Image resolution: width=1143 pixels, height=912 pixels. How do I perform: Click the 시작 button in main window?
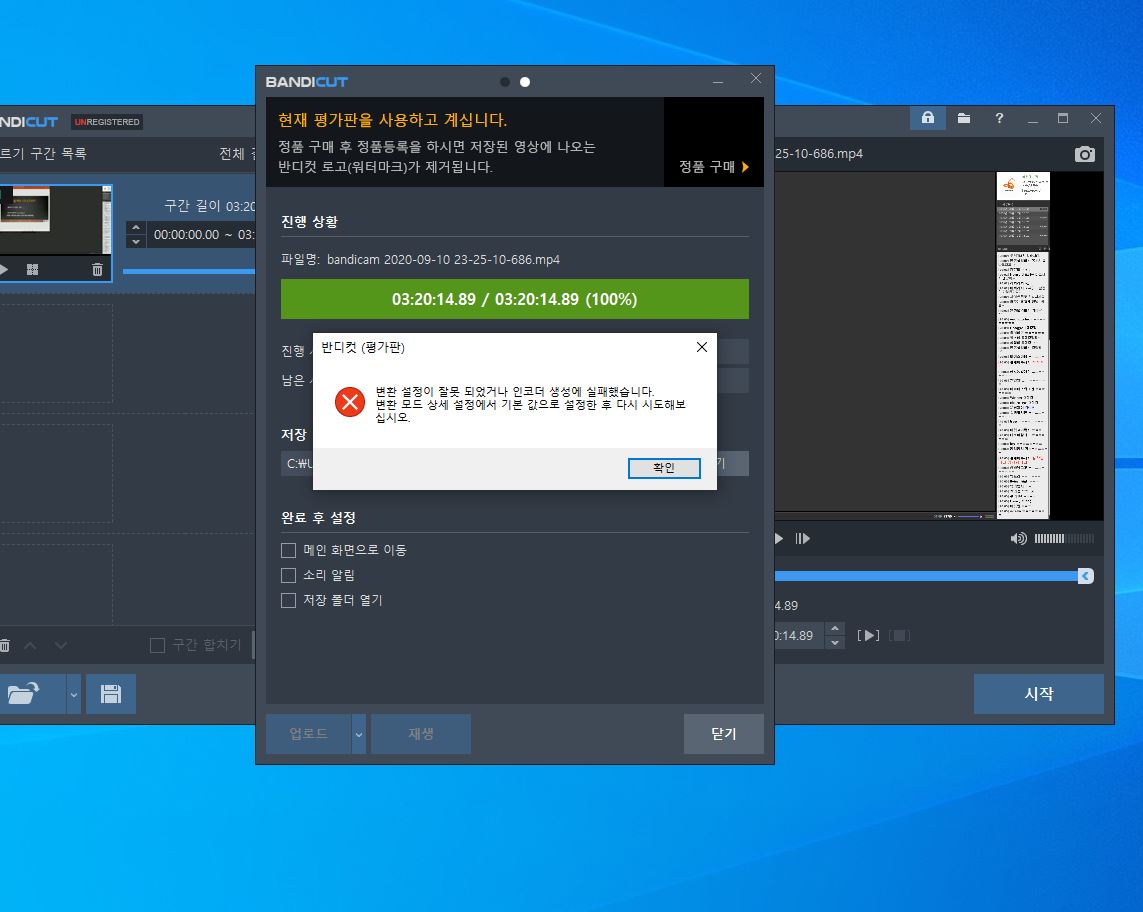pyautogui.click(x=1038, y=694)
